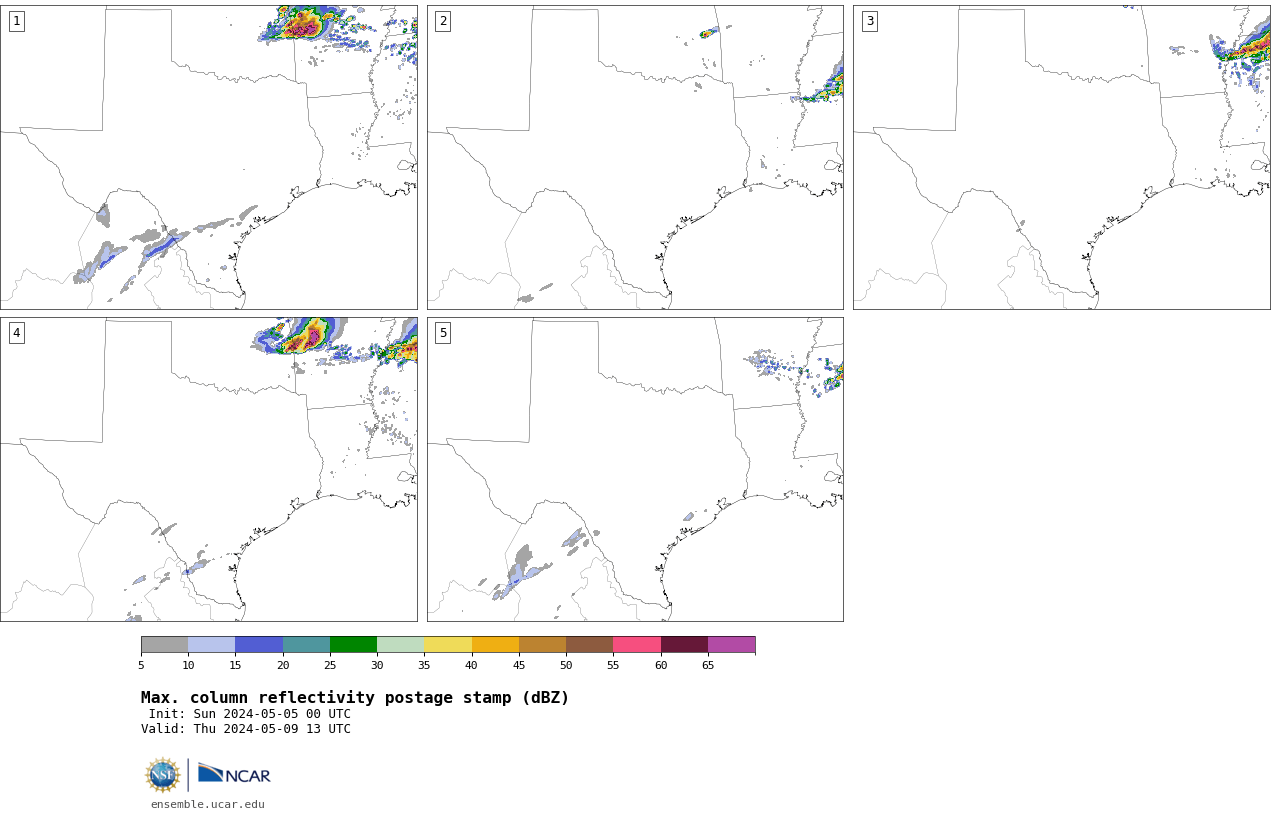Click the blue 15-20 dBZ swatch
Image resolution: width=1280 pixels, height=815 pixels.
point(259,644)
